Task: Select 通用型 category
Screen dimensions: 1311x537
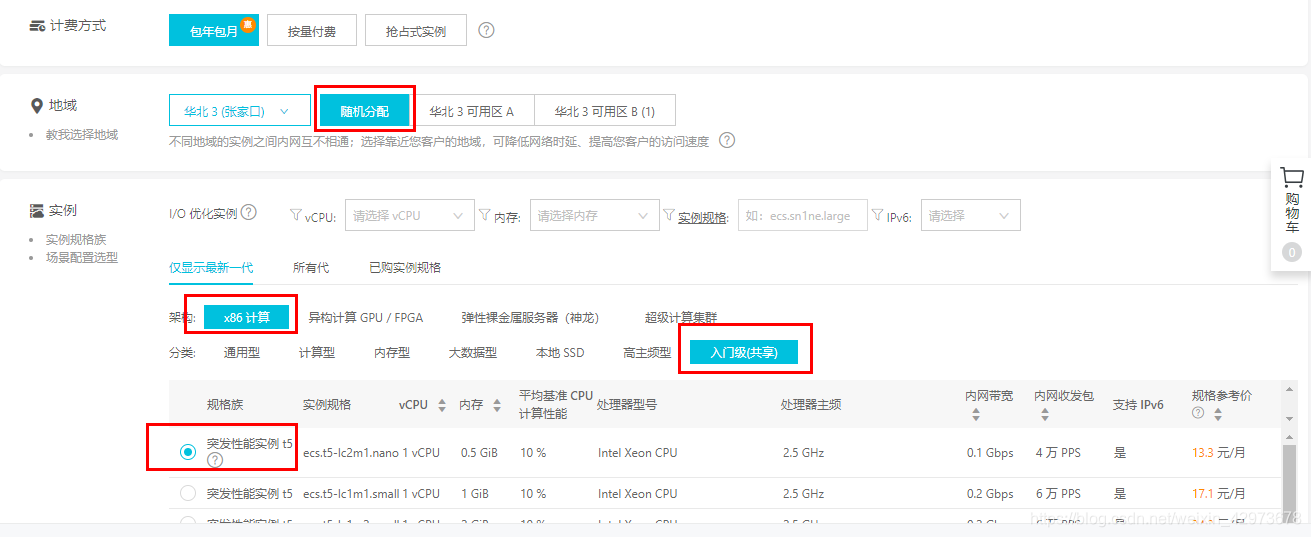Action: tap(242, 352)
